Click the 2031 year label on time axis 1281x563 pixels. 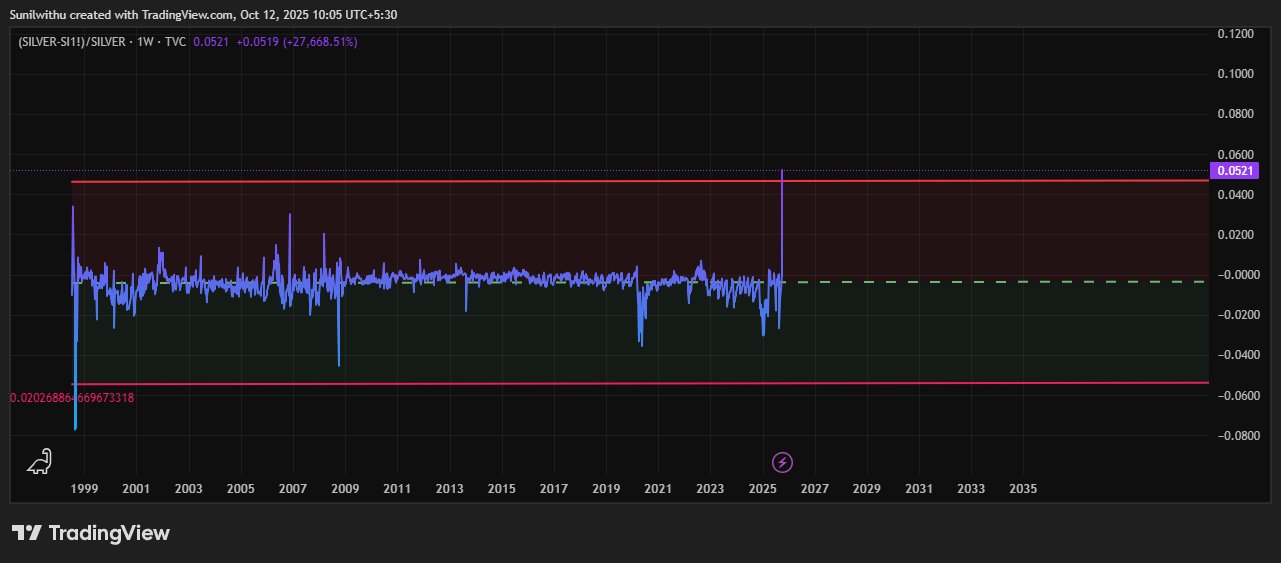tap(919, 489)
